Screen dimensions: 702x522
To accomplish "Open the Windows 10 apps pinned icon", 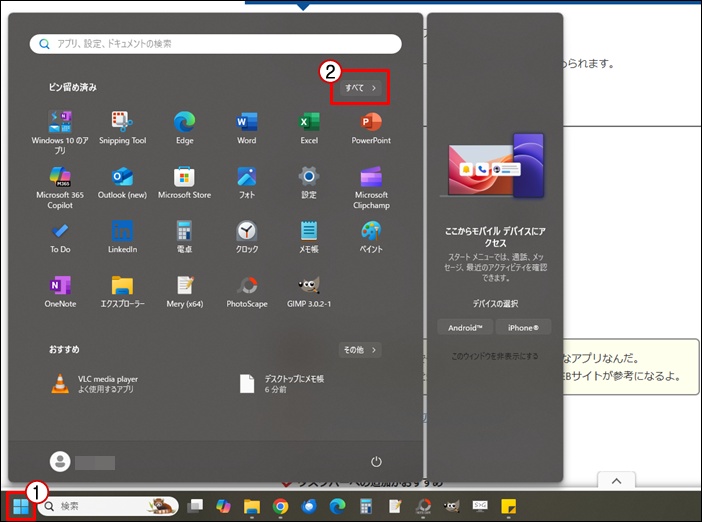I will pyautogui.click(x=60, y=132).
